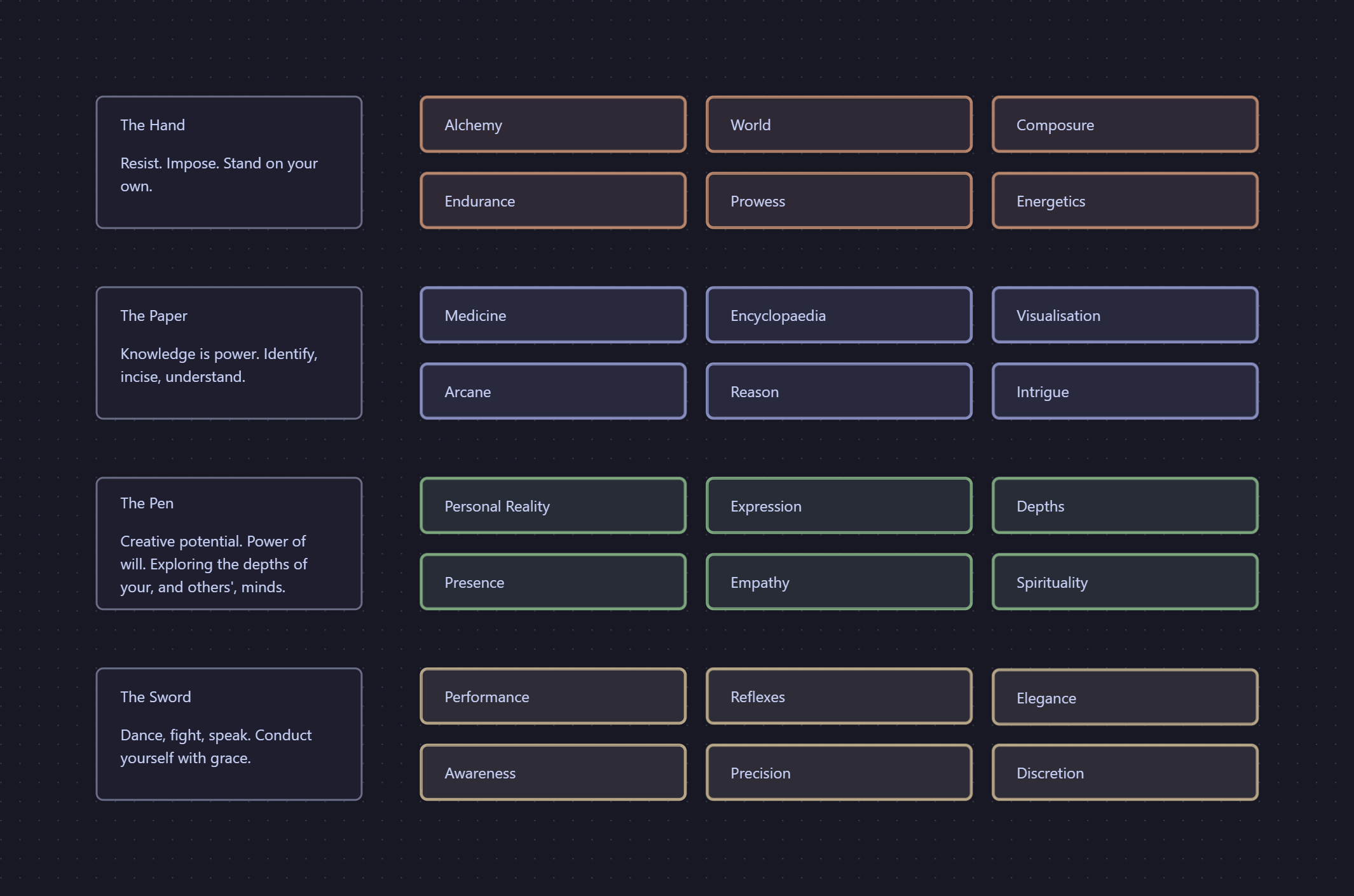The width and height of the screenshot is (1354, 896).
Task: Pick the Spirituality skill
Action: [x=1125, y=582]
